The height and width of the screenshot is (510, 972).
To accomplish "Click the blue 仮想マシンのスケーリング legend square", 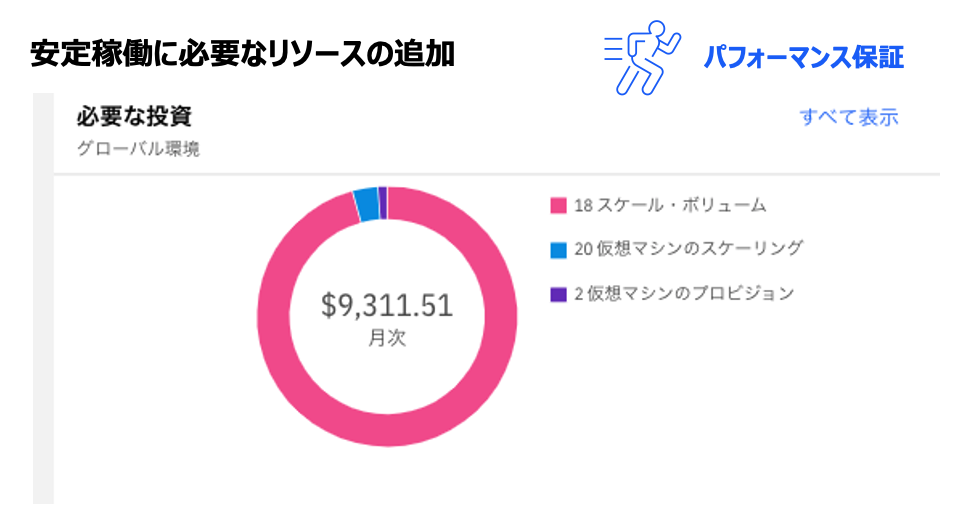I will click(x=558, y=249).
